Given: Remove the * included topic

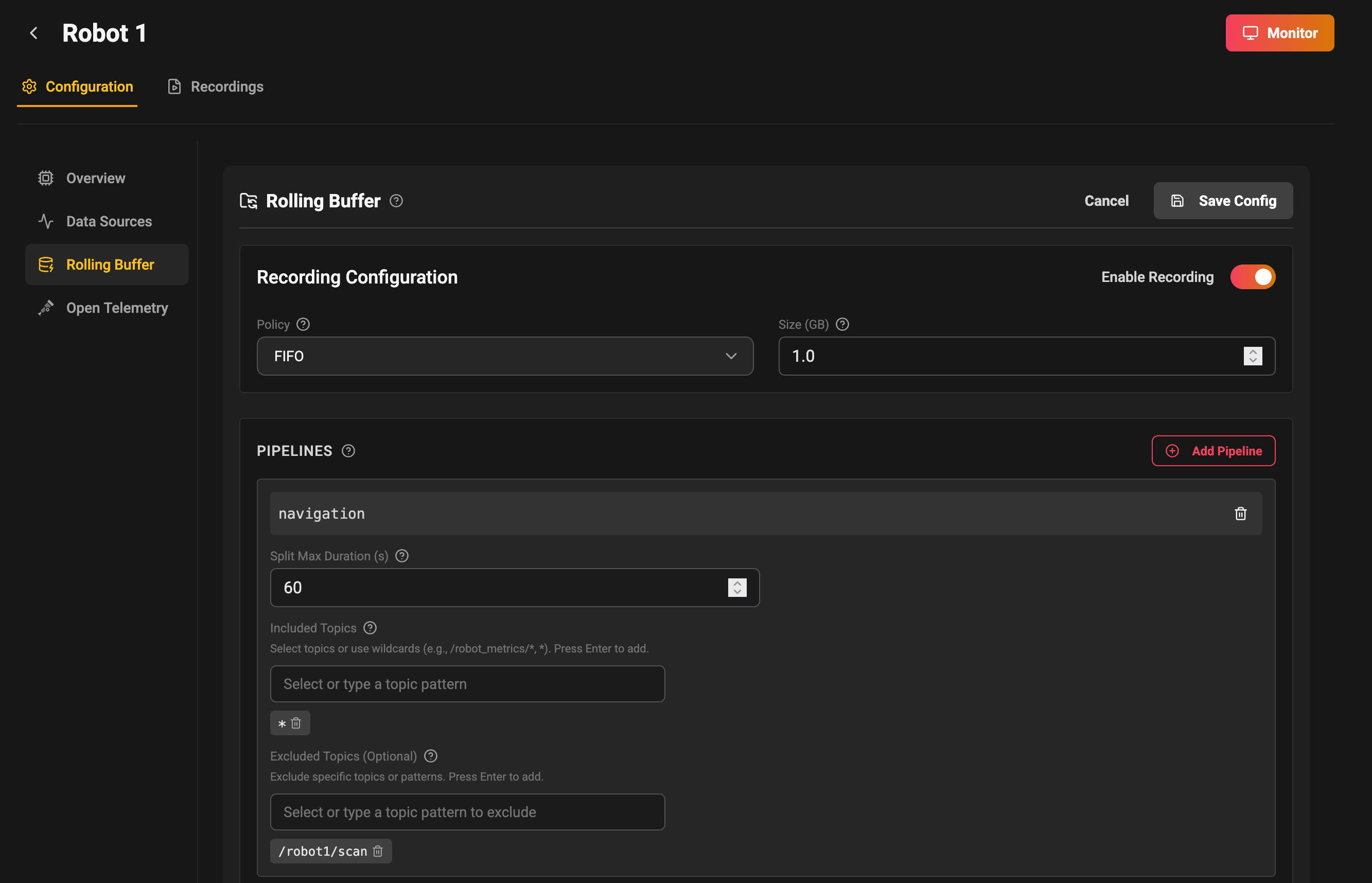Looking at the screenshot, I should point(296,723).
